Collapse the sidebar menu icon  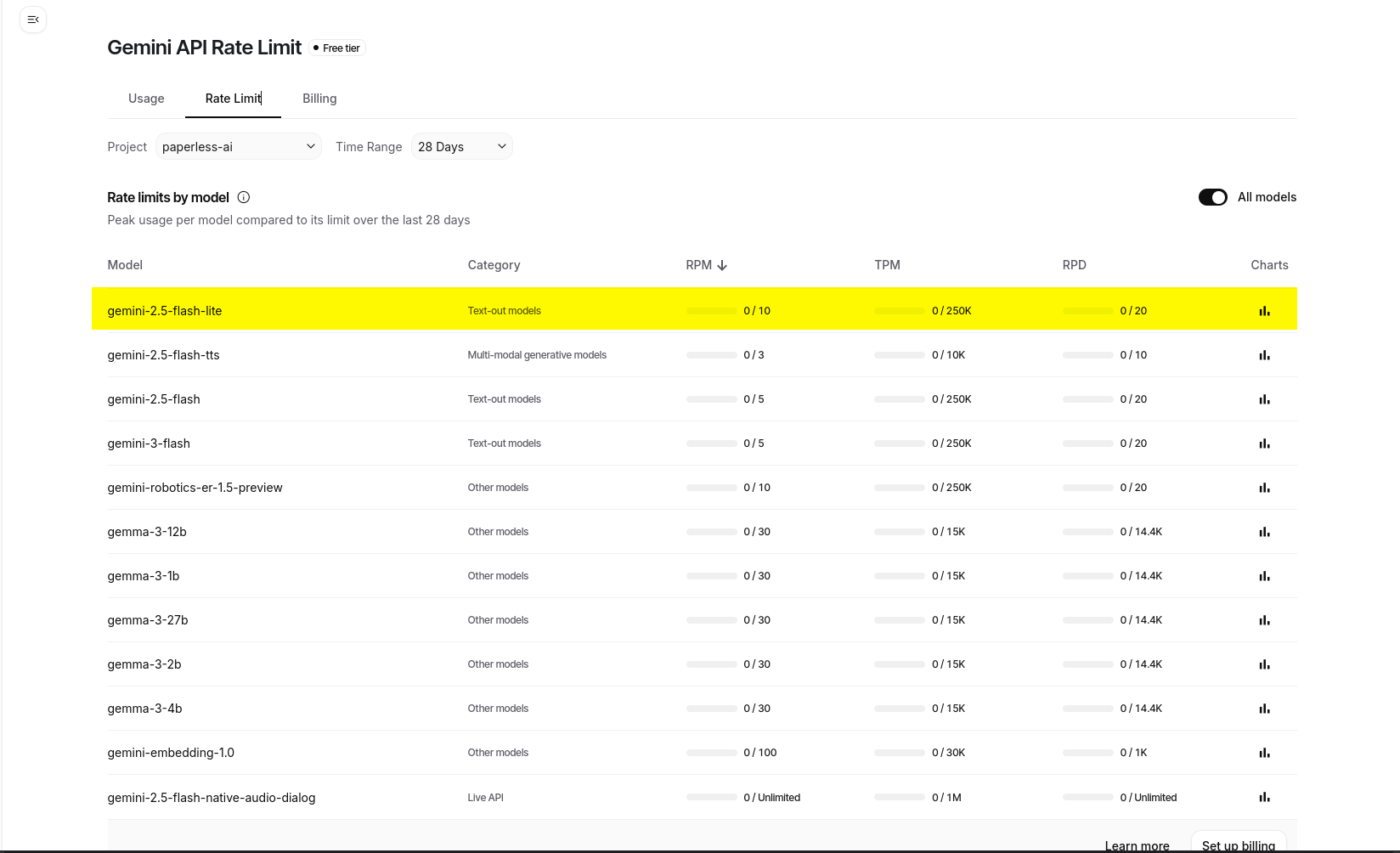point(33,20)
